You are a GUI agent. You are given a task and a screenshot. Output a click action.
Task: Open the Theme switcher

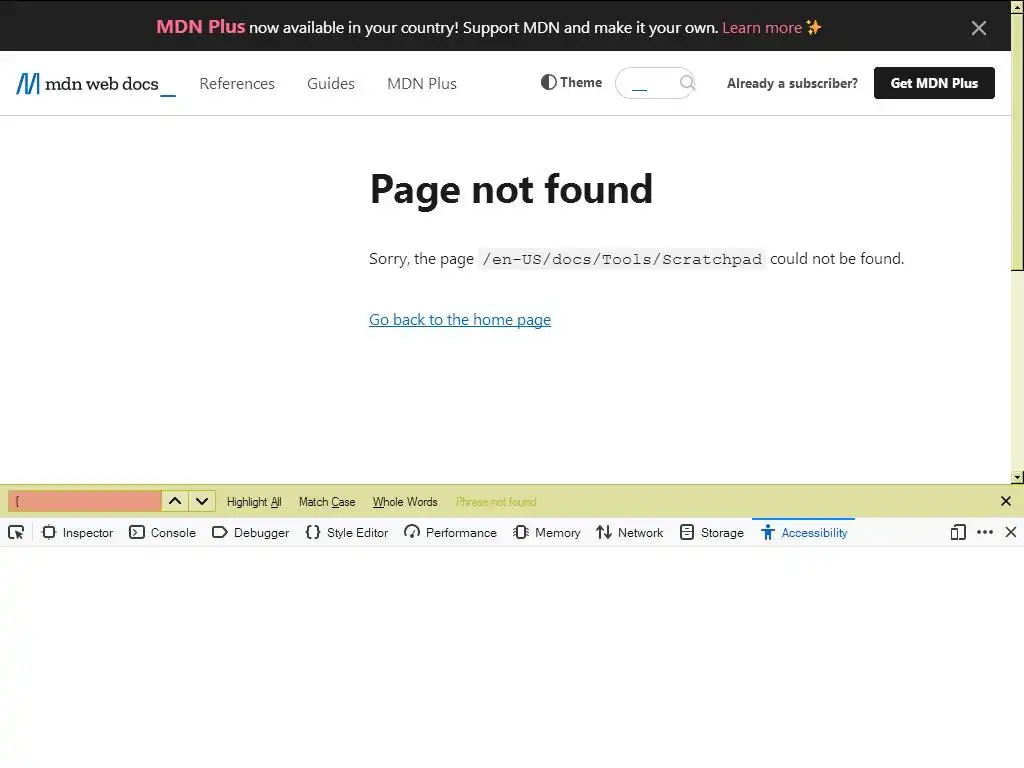(571, 82)
